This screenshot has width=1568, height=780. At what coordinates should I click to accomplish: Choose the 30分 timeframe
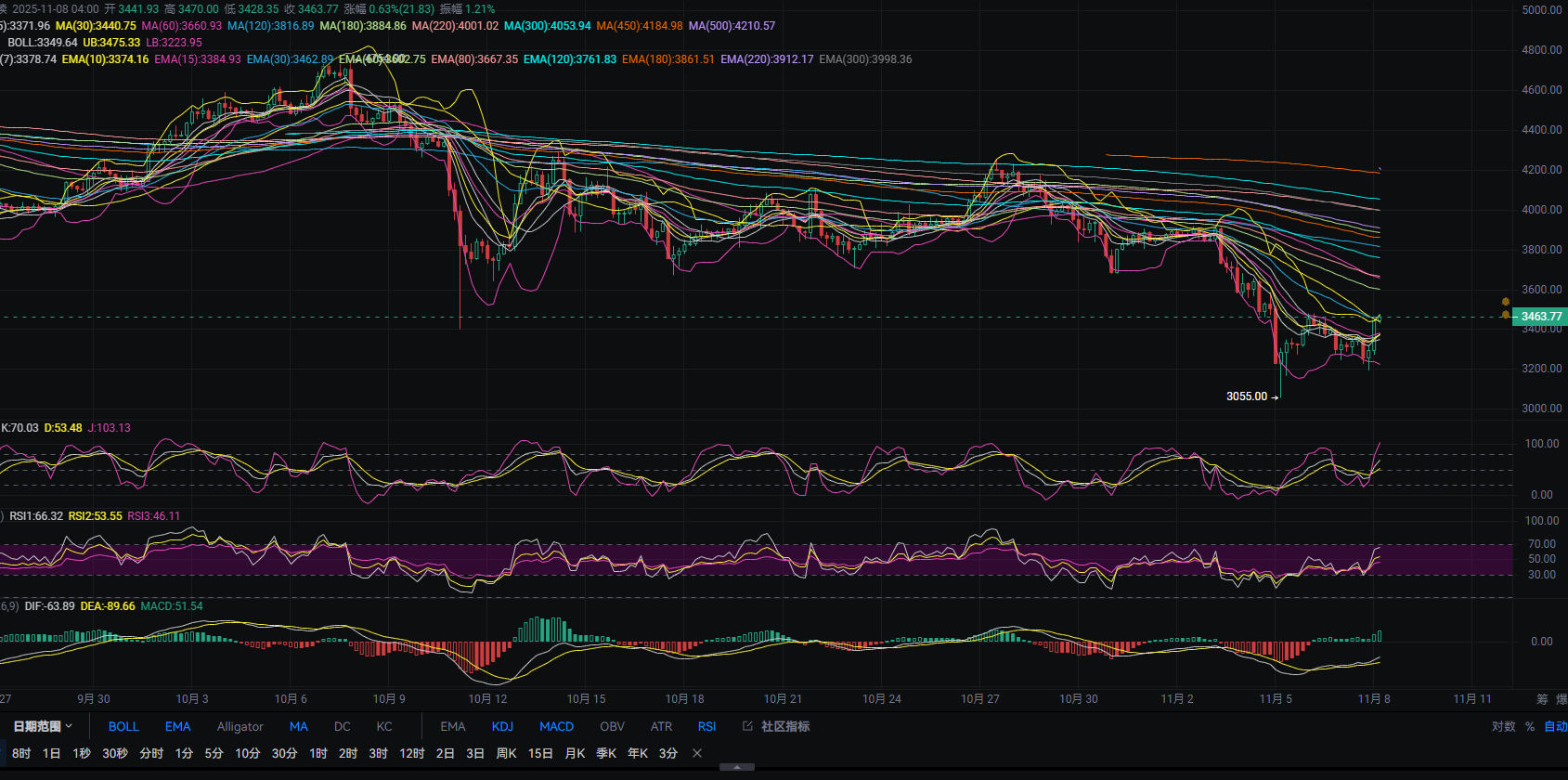pyautogui.click(x=284, y=753)
